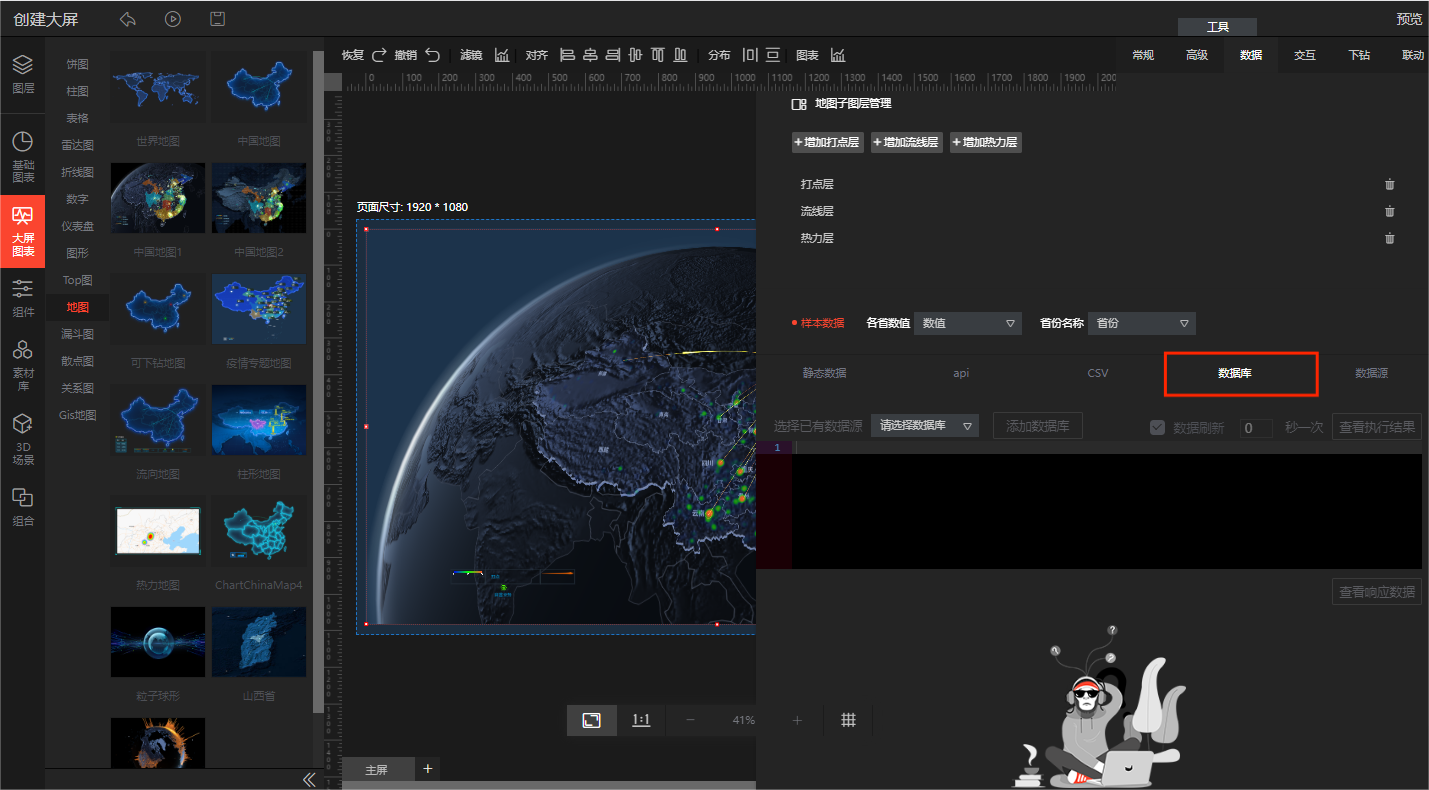Delete the 流线层 layer with trash icon
Screen dimensions: 1429x790
1389,211
